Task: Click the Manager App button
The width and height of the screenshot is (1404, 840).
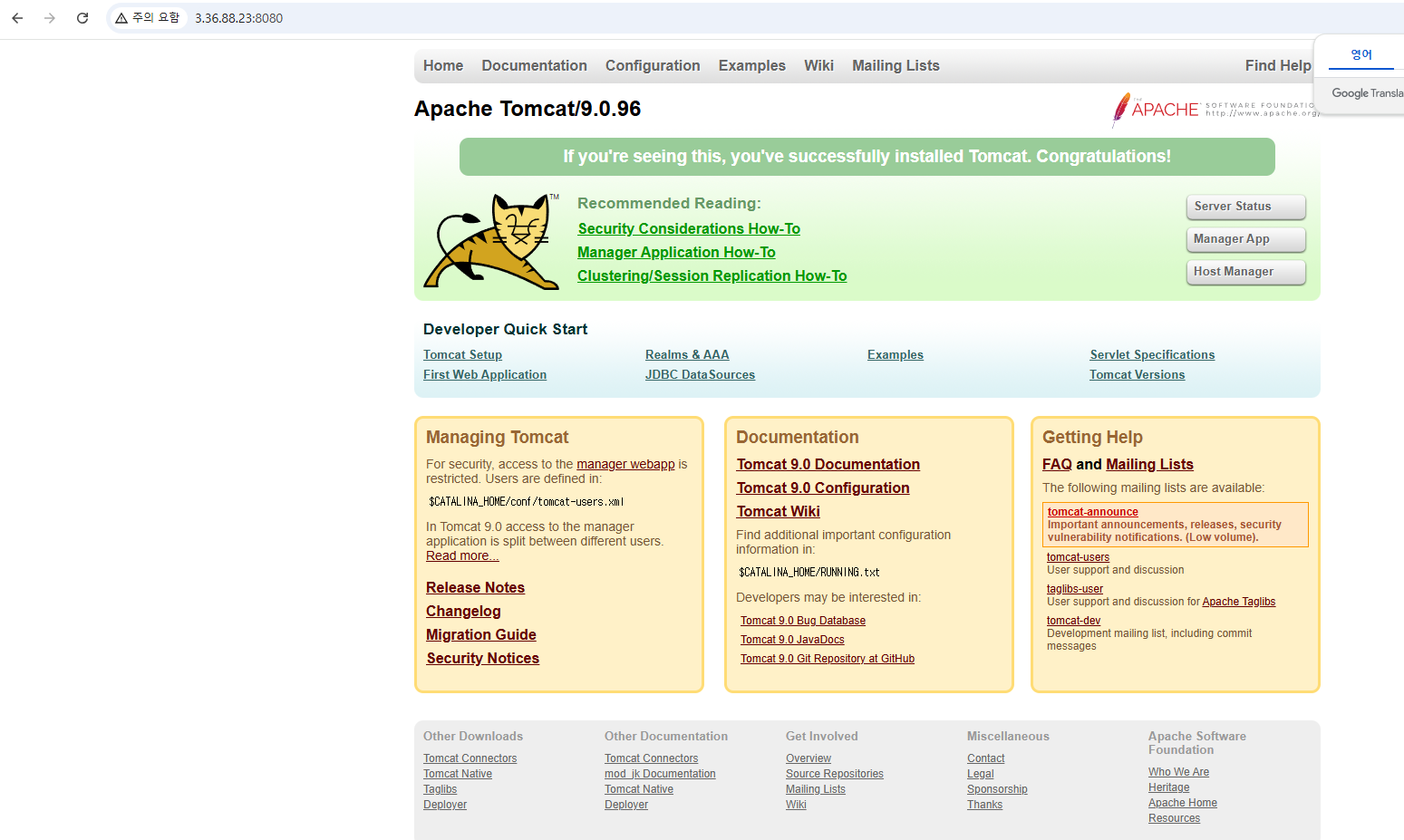Action: click(x=1246, y=239)
